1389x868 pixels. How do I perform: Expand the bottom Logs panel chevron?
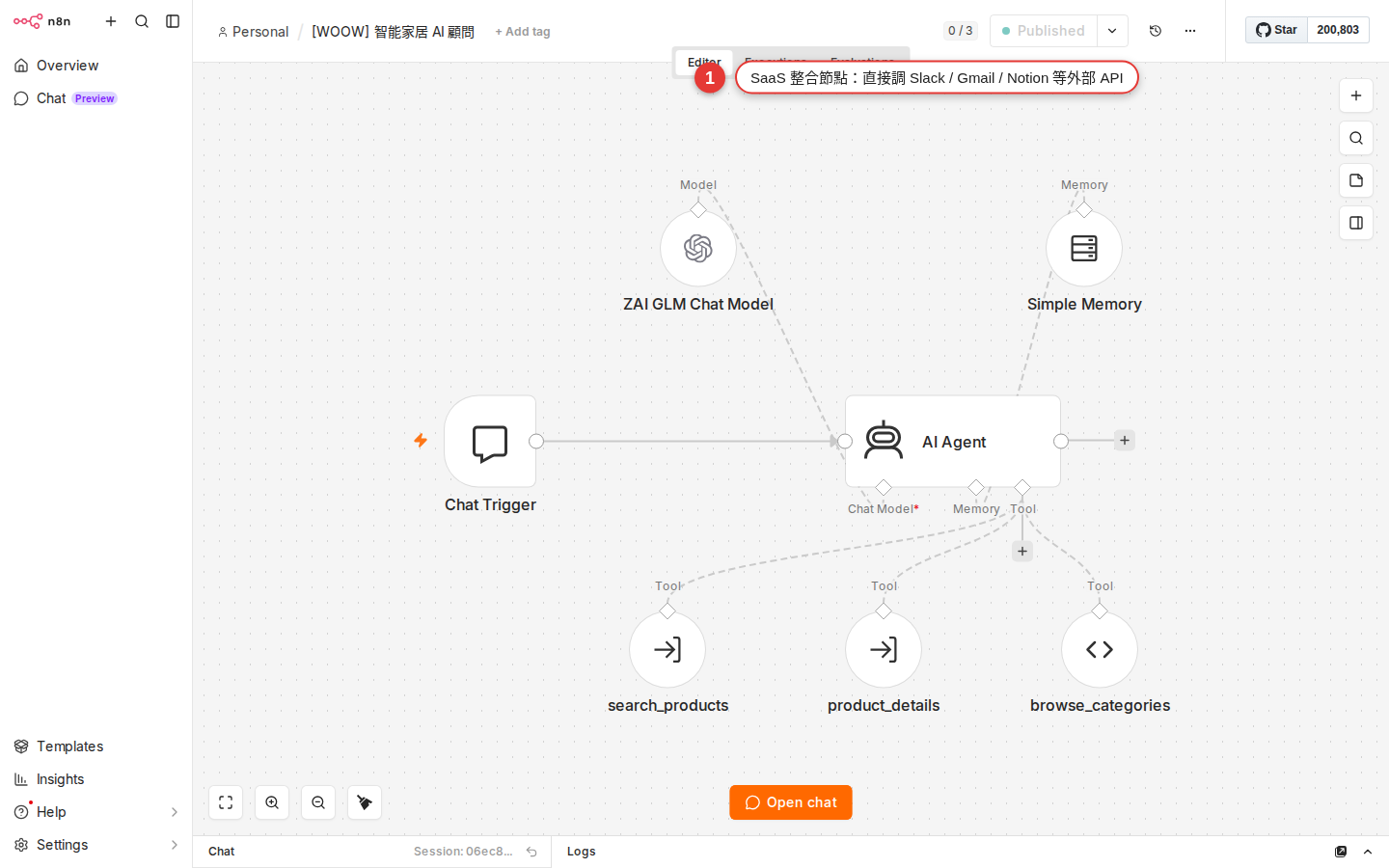(1368, 852)
